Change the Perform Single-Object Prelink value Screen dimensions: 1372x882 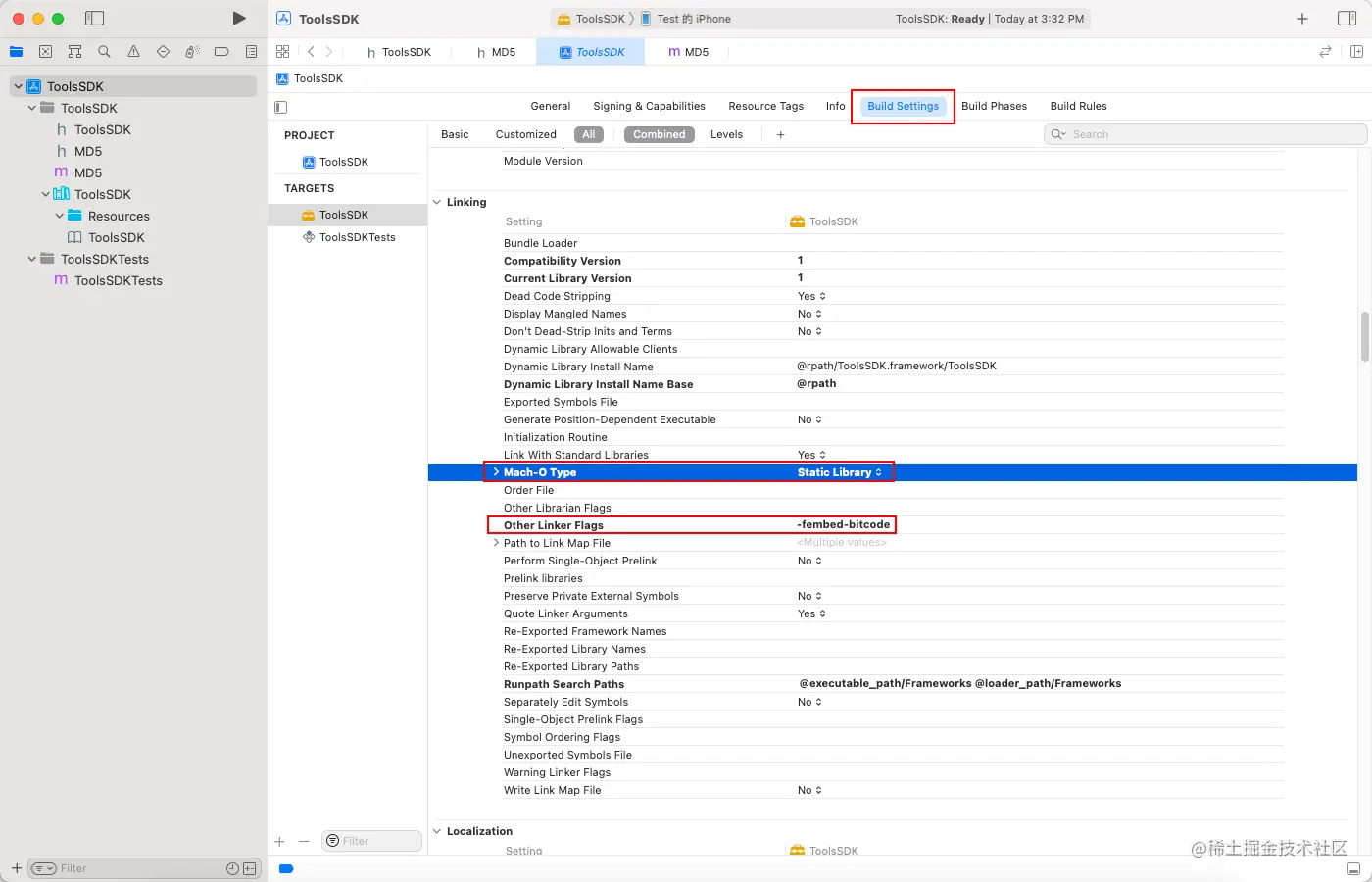[x=809, y=561]
